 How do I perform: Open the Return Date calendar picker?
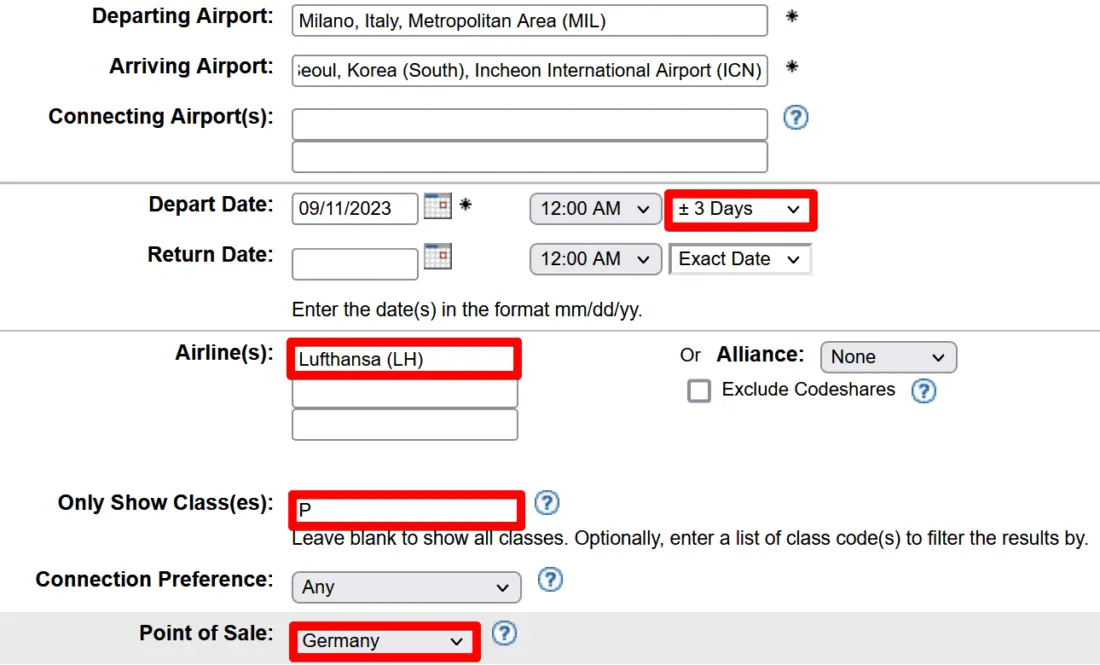[x=437, y=257]
